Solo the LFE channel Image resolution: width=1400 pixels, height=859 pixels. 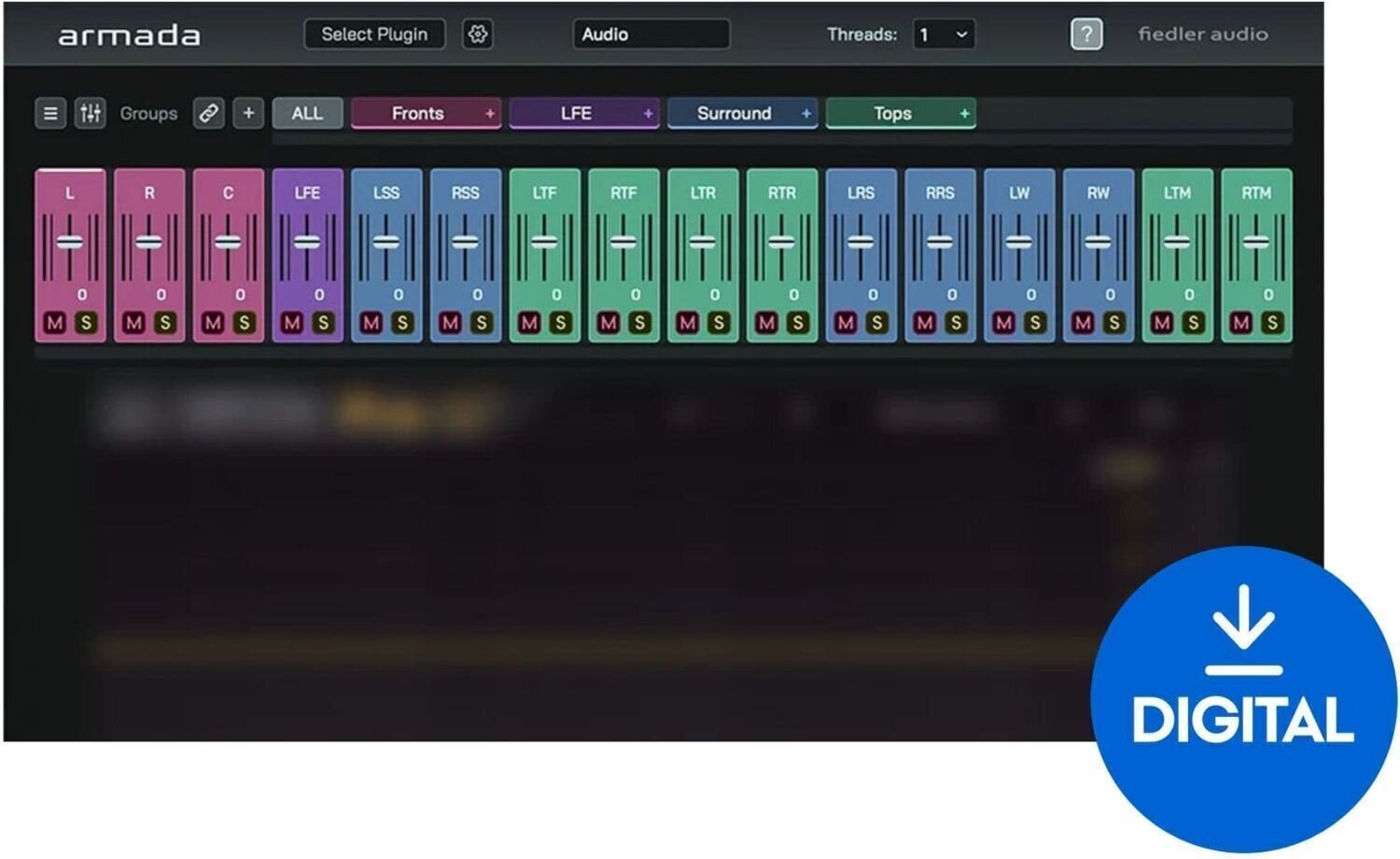pyautogui.click(x=323, y=322)
